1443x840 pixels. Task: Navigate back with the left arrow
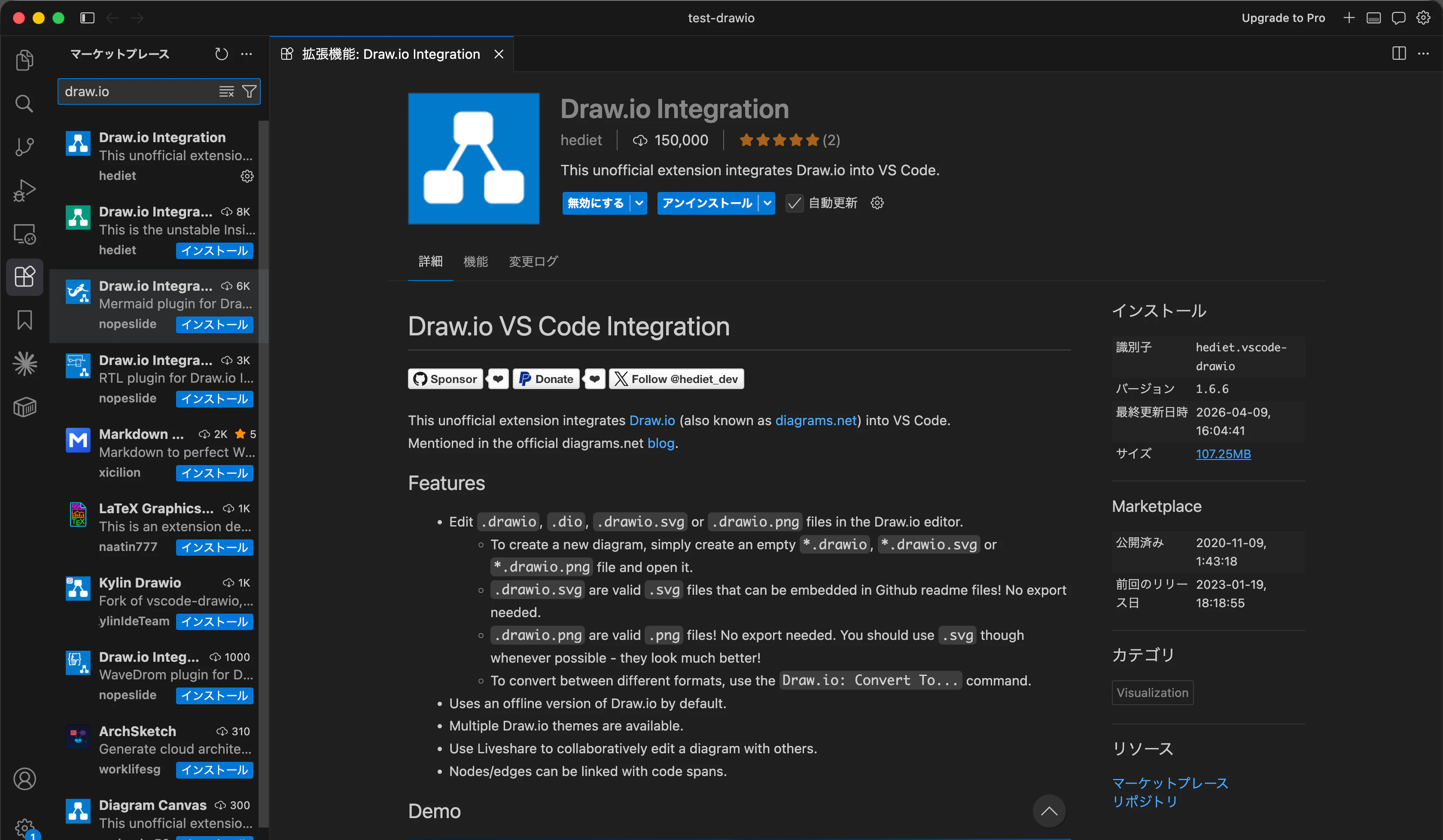click(x=112, y=18)
